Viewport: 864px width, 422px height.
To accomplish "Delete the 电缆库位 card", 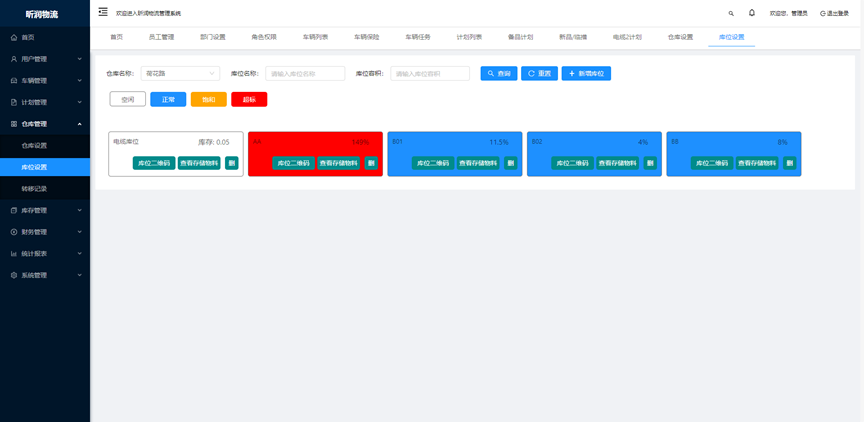I will point(231,163).
